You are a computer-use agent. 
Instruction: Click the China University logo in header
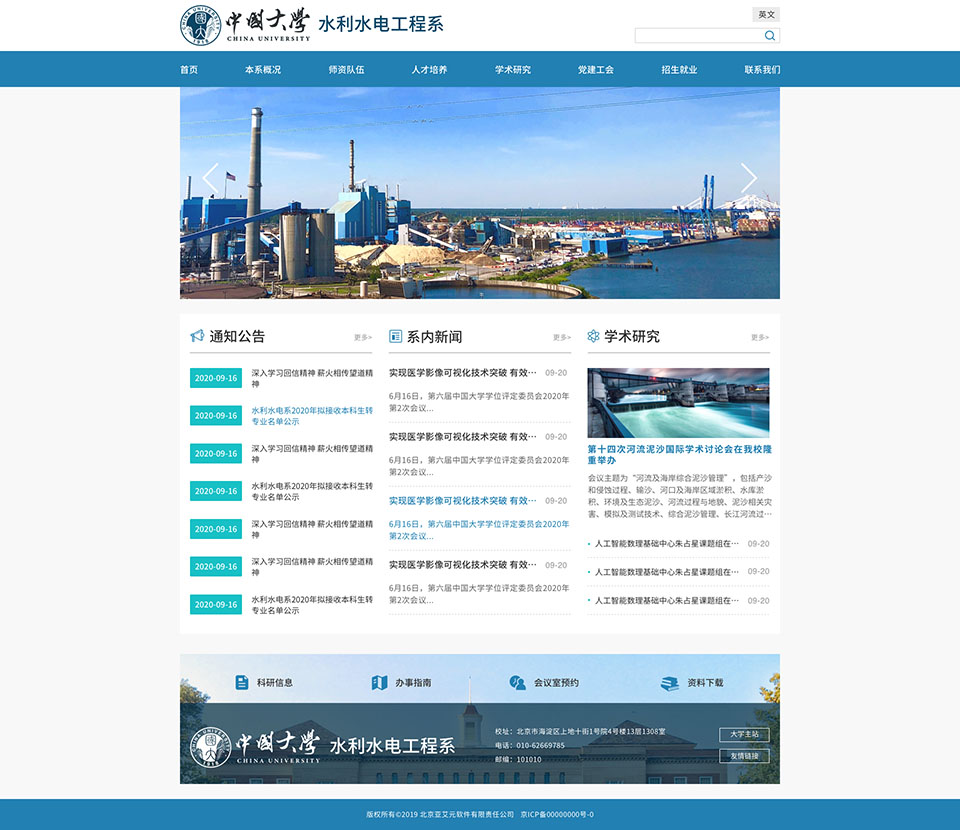(x=246, y=25)
